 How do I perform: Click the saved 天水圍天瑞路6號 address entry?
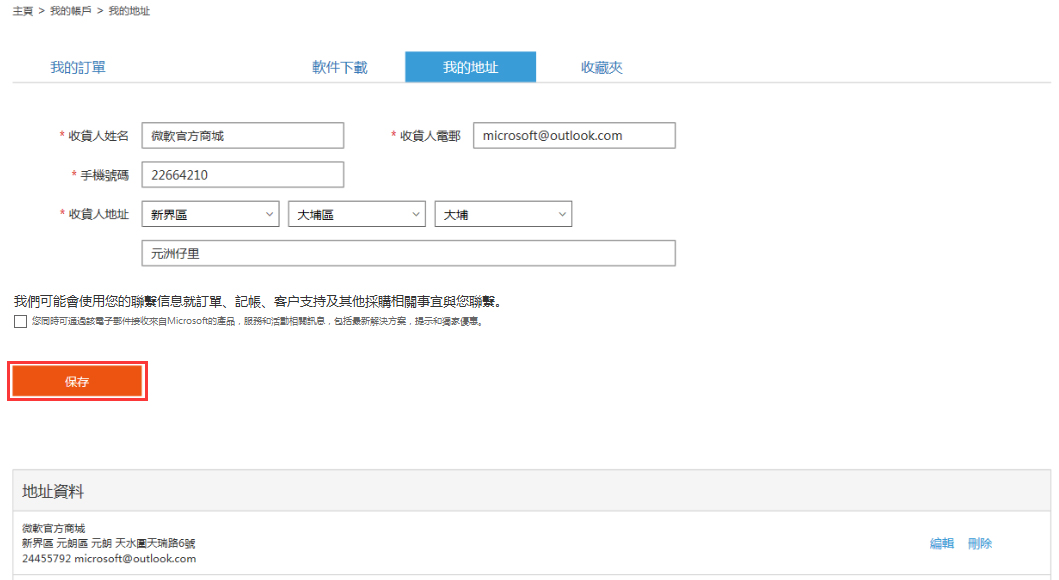(109, 543)
